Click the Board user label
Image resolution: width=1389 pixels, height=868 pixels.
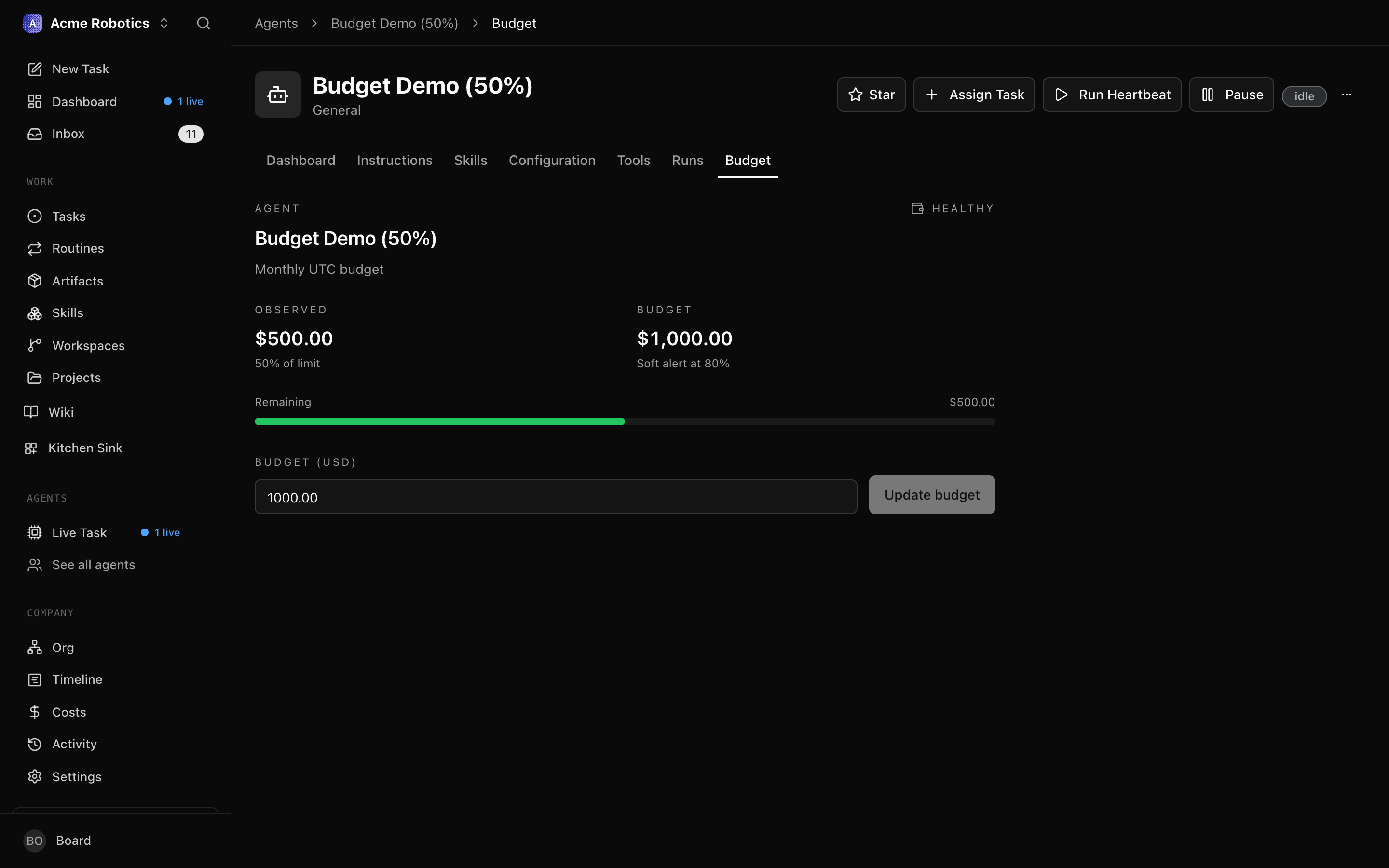click(x=73, y=841)
